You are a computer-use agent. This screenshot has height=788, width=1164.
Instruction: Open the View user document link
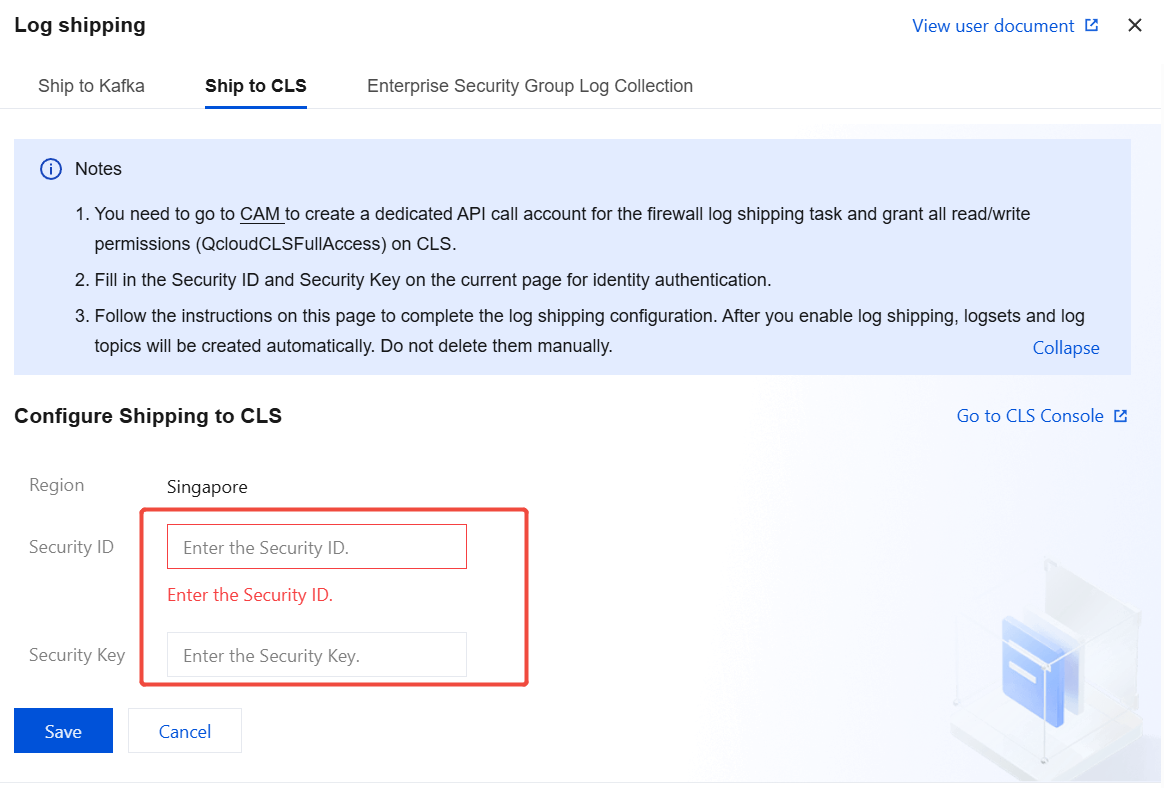(x=992, y=26)
